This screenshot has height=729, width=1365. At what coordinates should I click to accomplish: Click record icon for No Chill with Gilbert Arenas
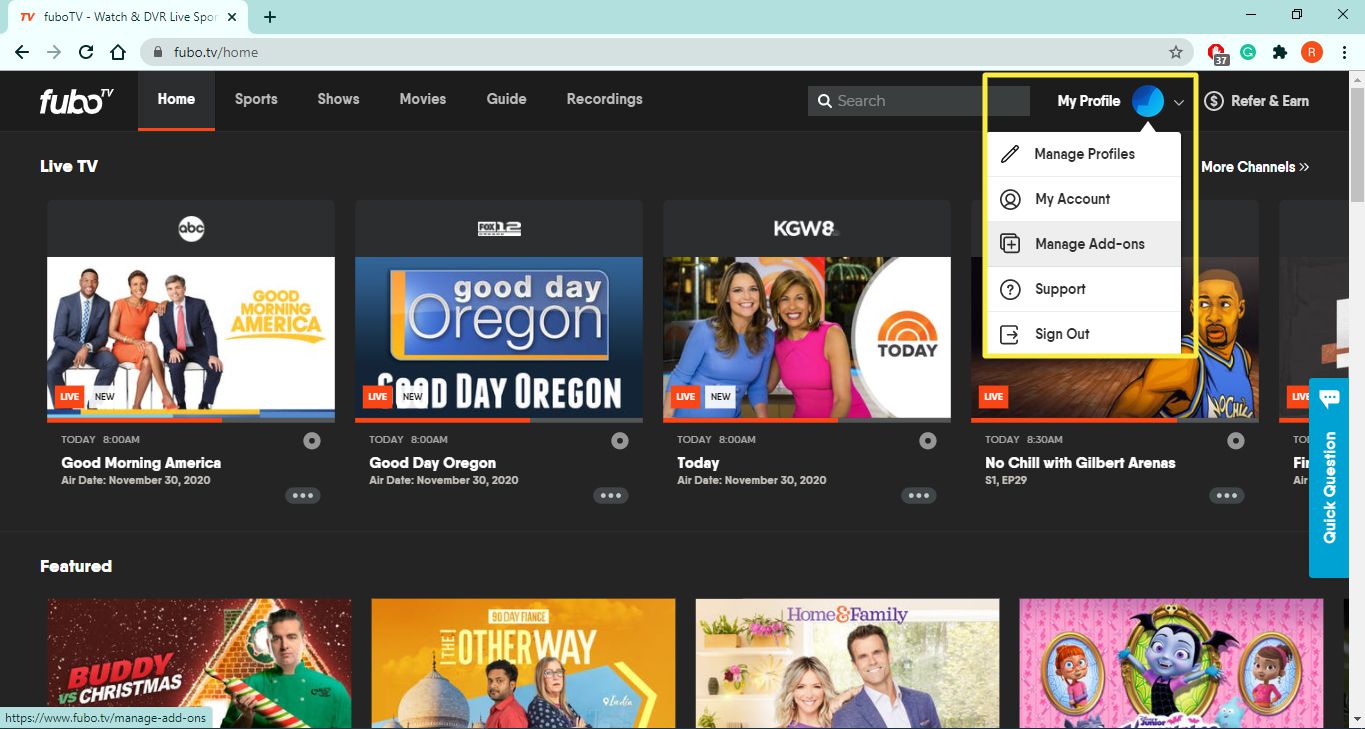click(1236, 440)
